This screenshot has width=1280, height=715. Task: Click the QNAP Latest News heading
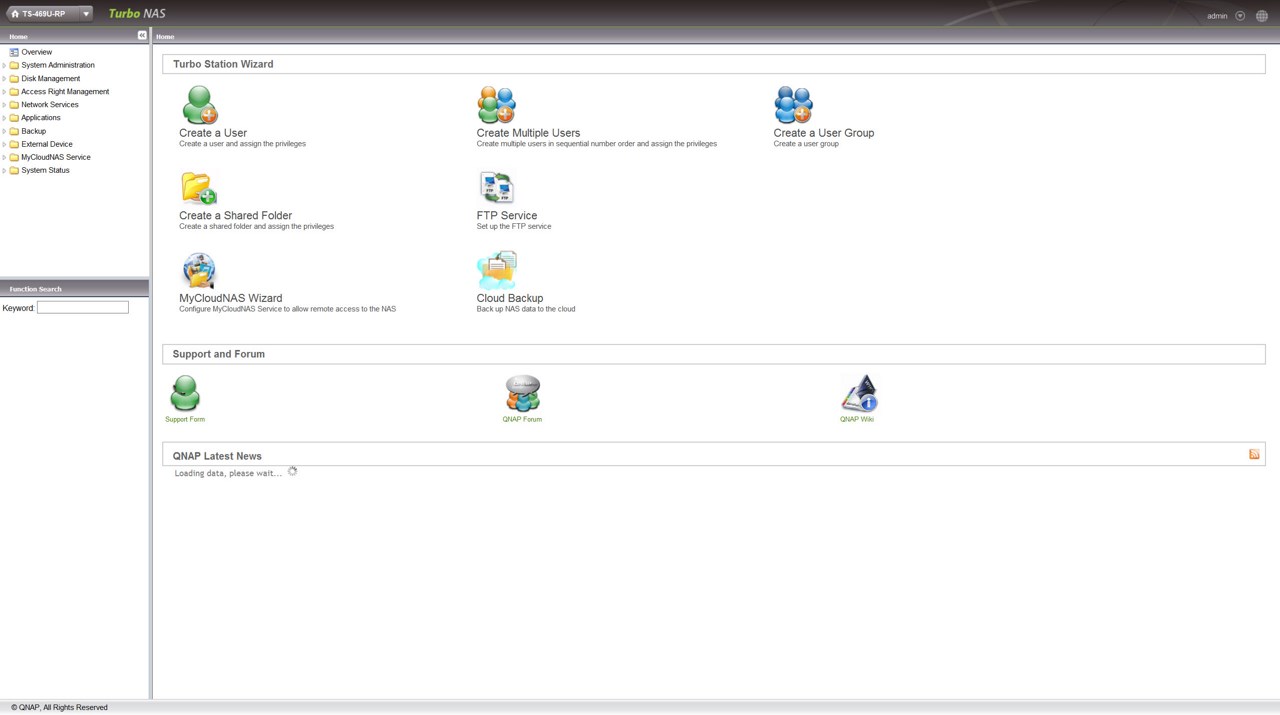(x=217, y=456)
